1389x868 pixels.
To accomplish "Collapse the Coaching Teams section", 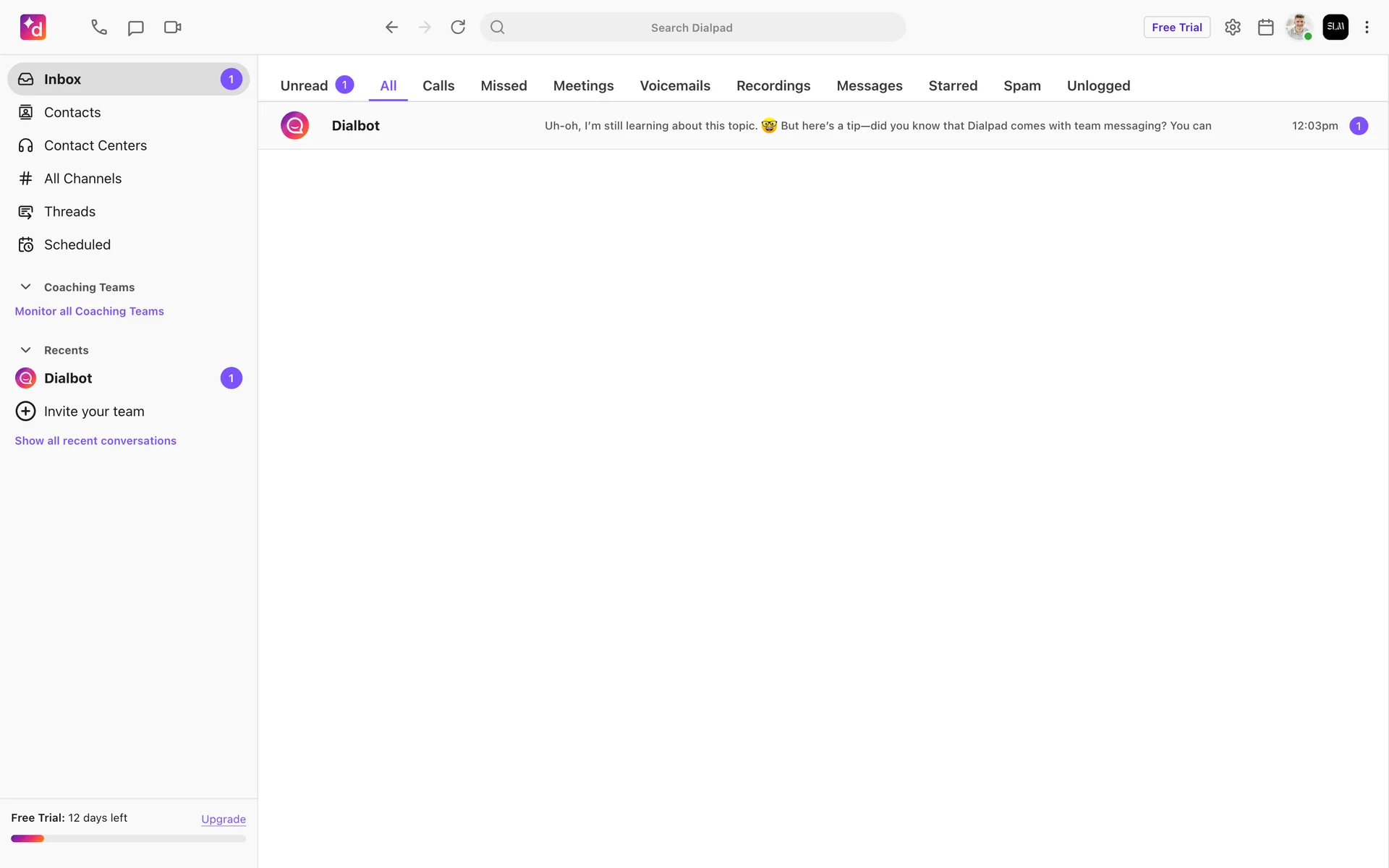I will (25, 287).
